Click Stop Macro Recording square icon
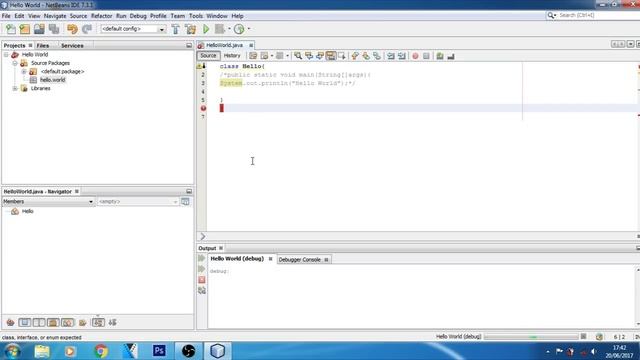 click(426, 56)
